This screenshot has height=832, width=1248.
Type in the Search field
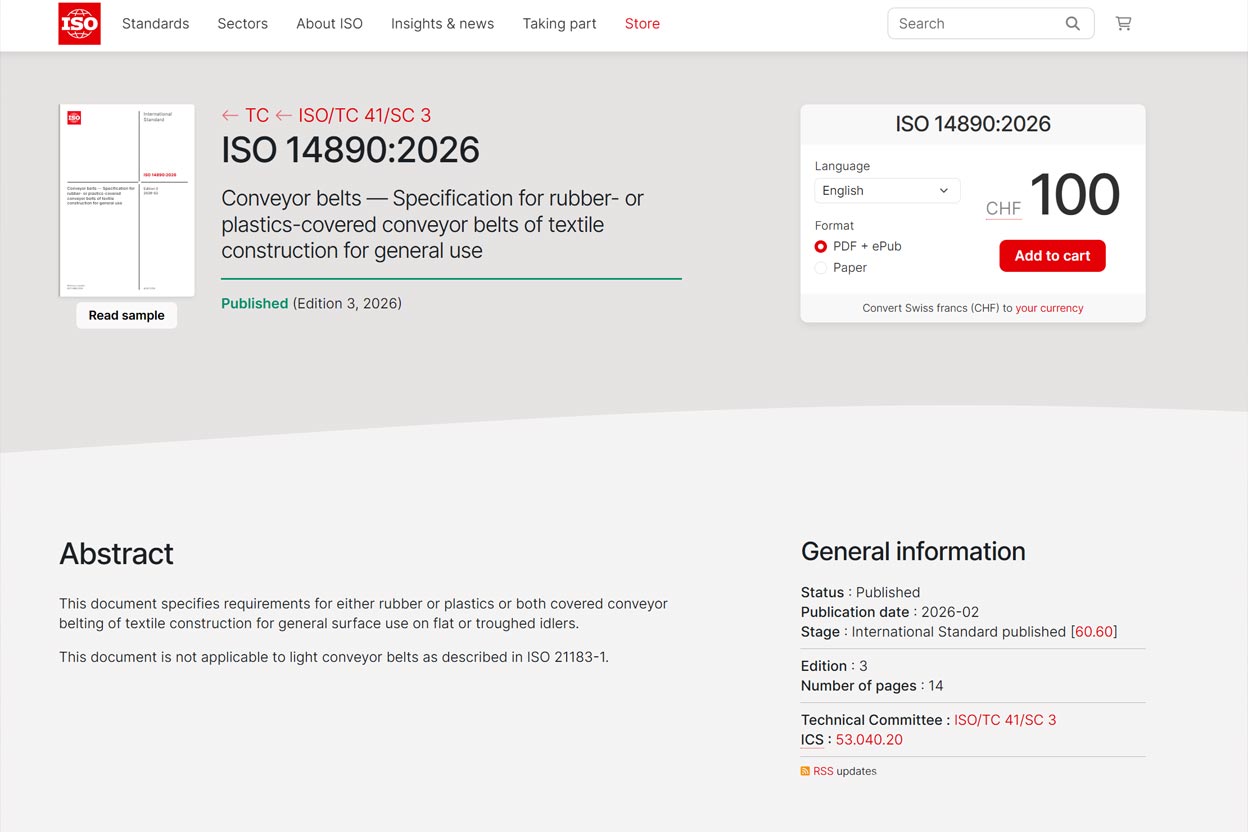[975, 24]
